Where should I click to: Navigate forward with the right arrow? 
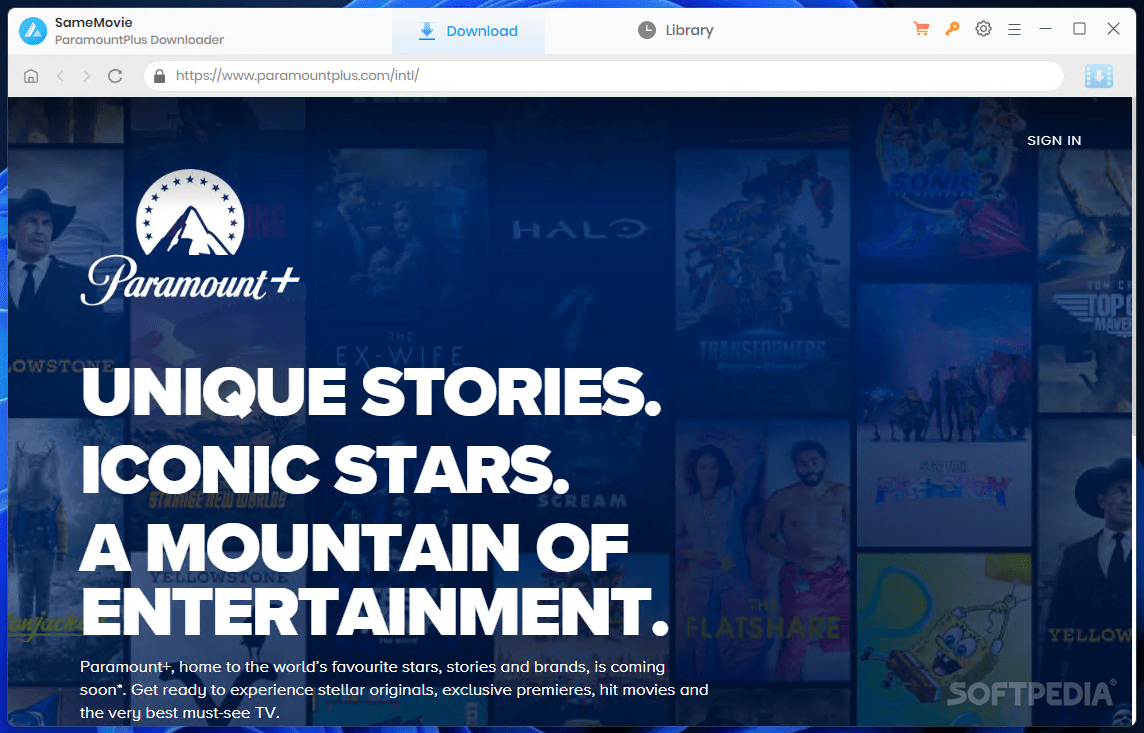click(x=87, y=76)
